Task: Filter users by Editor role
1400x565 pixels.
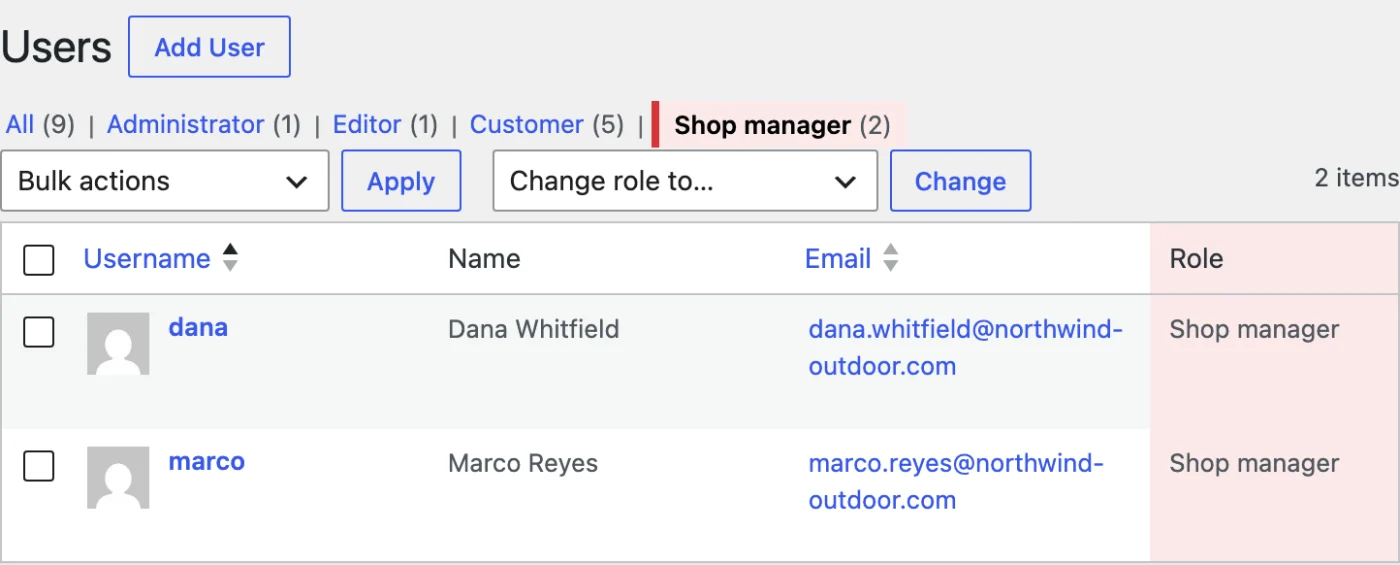Action: click(x=367, y=125)
